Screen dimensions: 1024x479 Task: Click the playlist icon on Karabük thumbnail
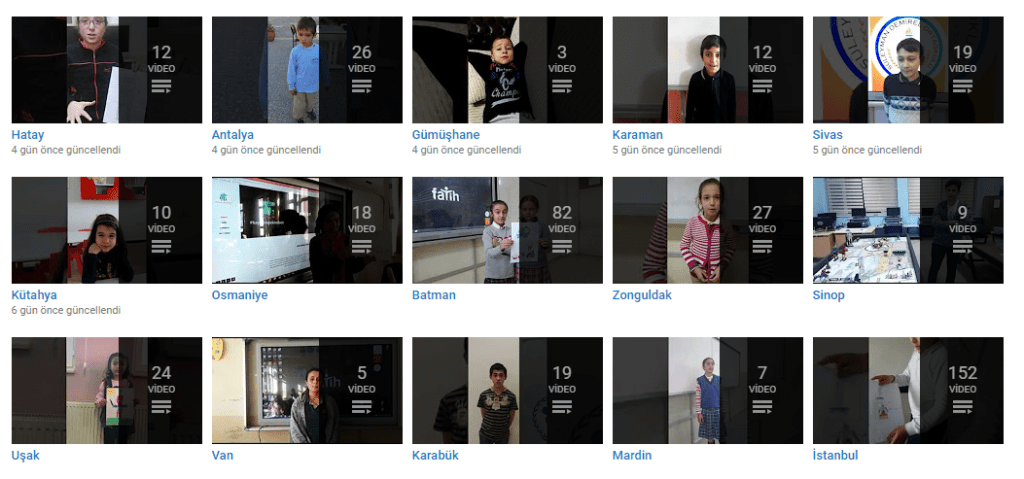pos(562,406)
